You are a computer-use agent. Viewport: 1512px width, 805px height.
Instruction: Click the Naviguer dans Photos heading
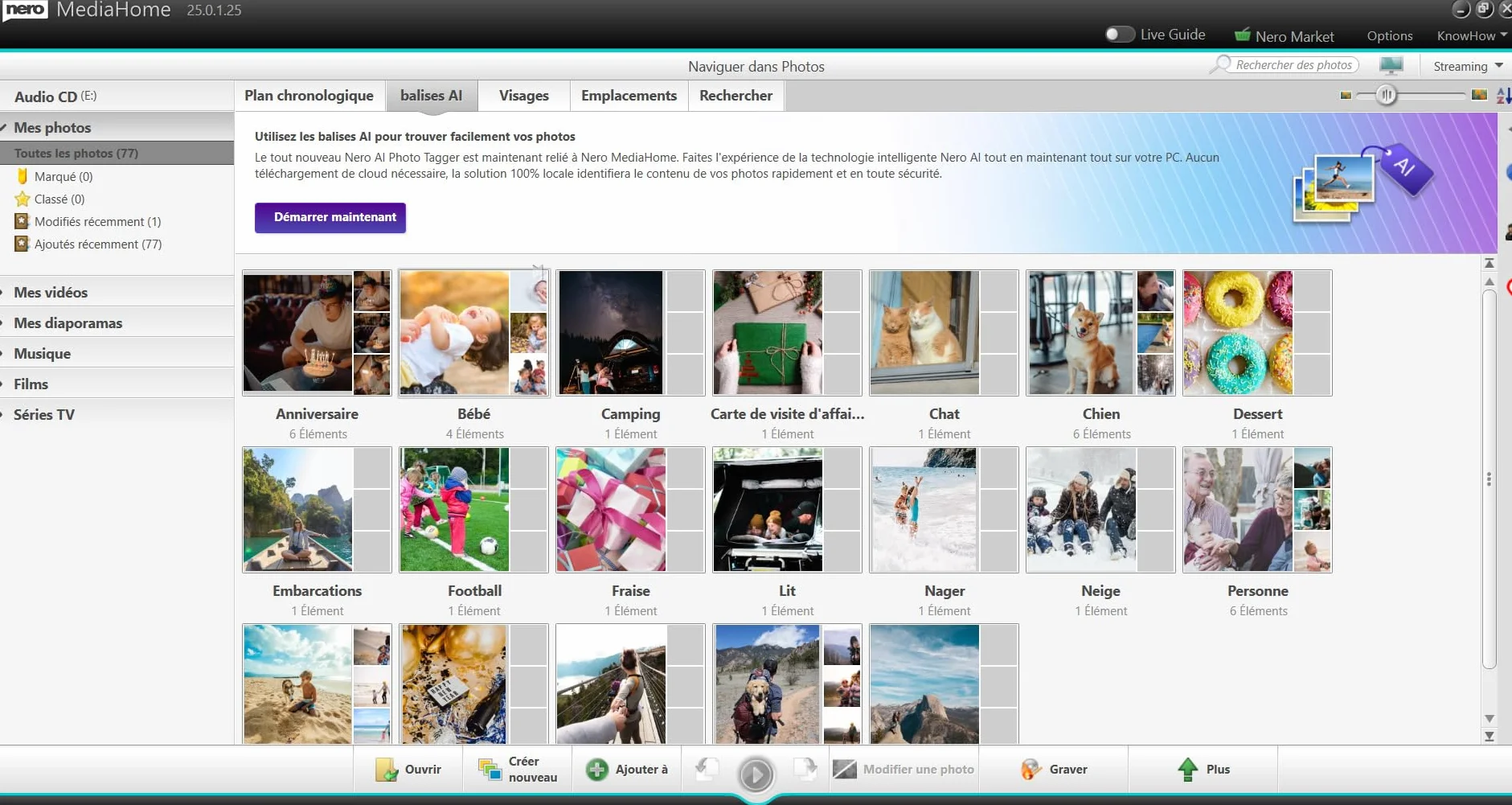click(x=756, y=67)
